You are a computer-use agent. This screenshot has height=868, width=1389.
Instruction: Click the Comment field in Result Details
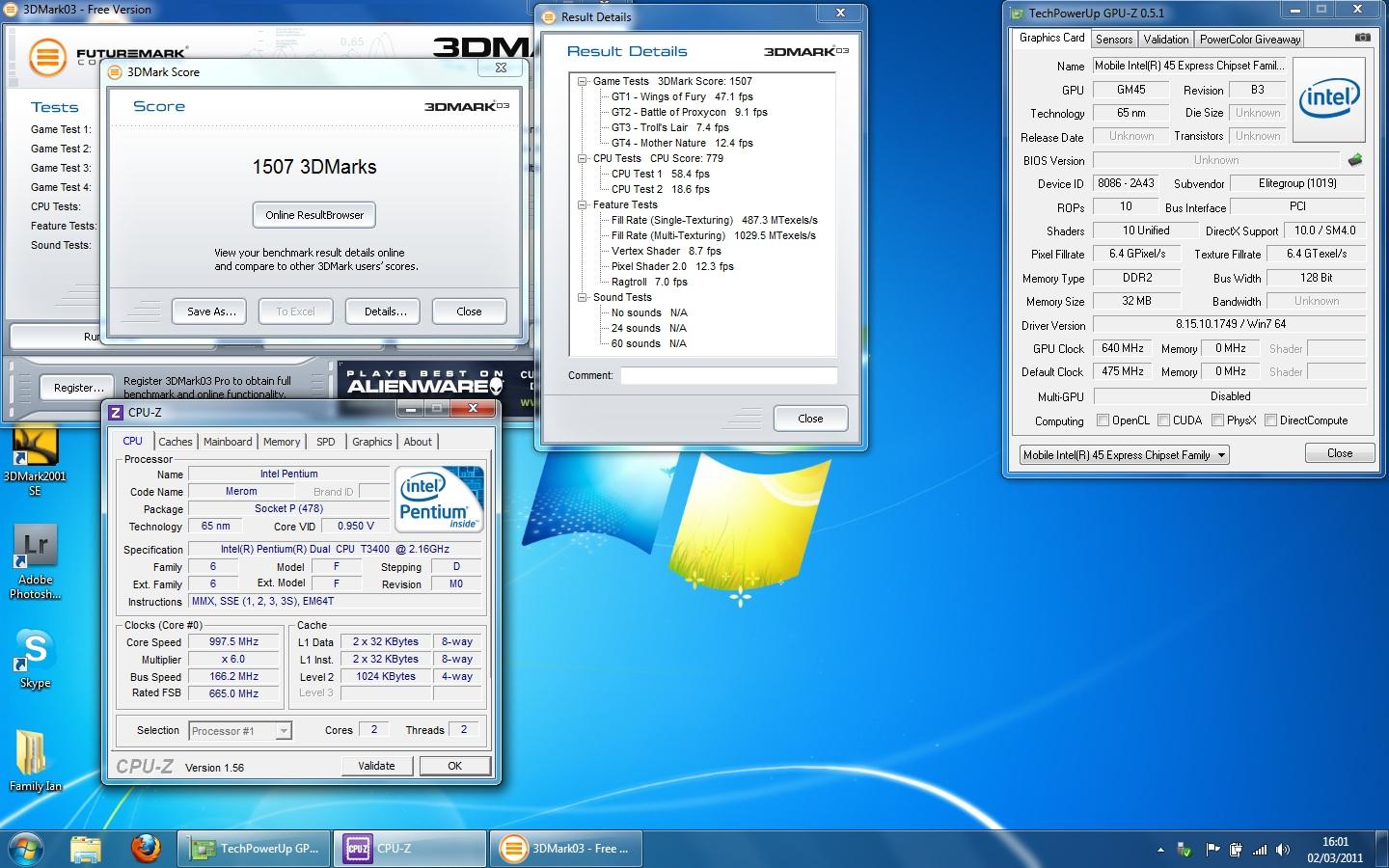pos(728,375)
